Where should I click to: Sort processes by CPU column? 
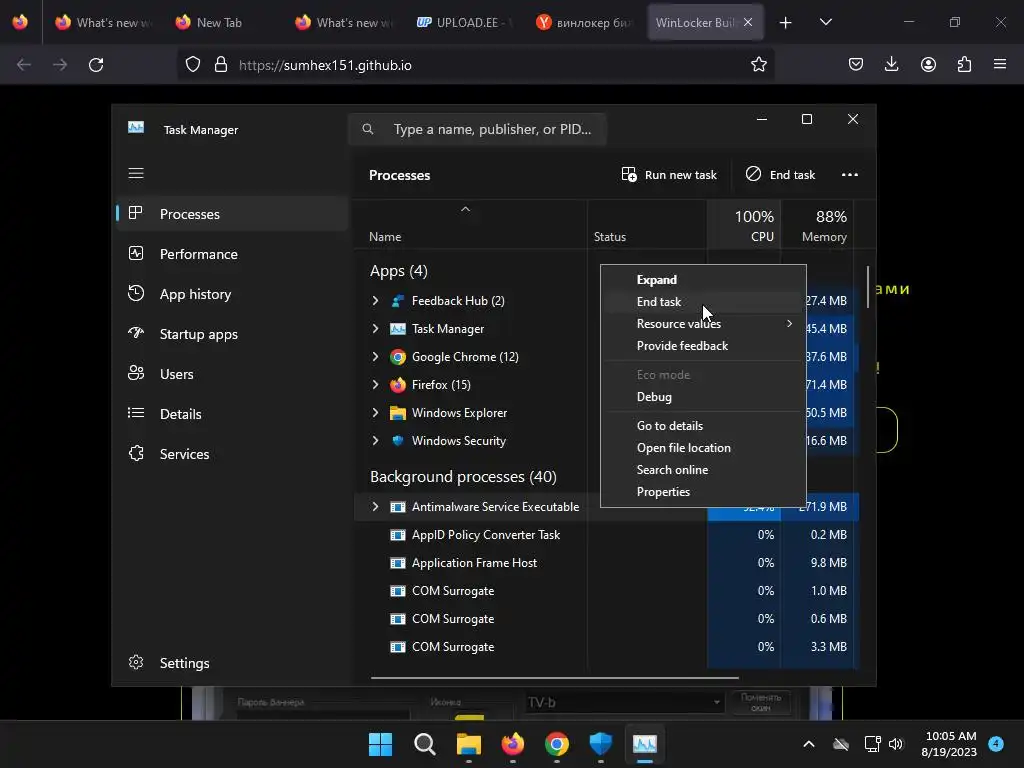pos(744,225)
